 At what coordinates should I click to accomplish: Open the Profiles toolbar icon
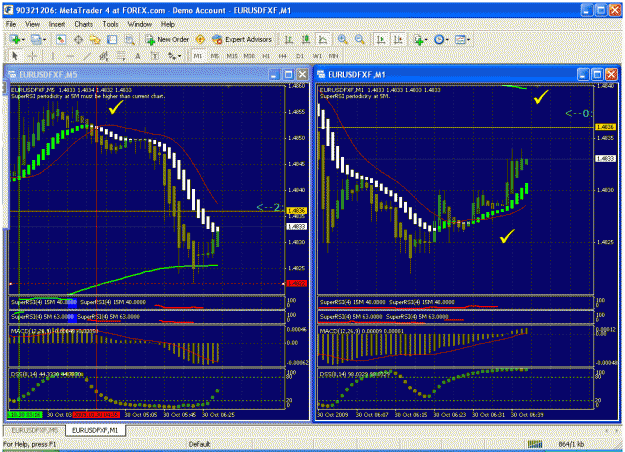(36, 39)
